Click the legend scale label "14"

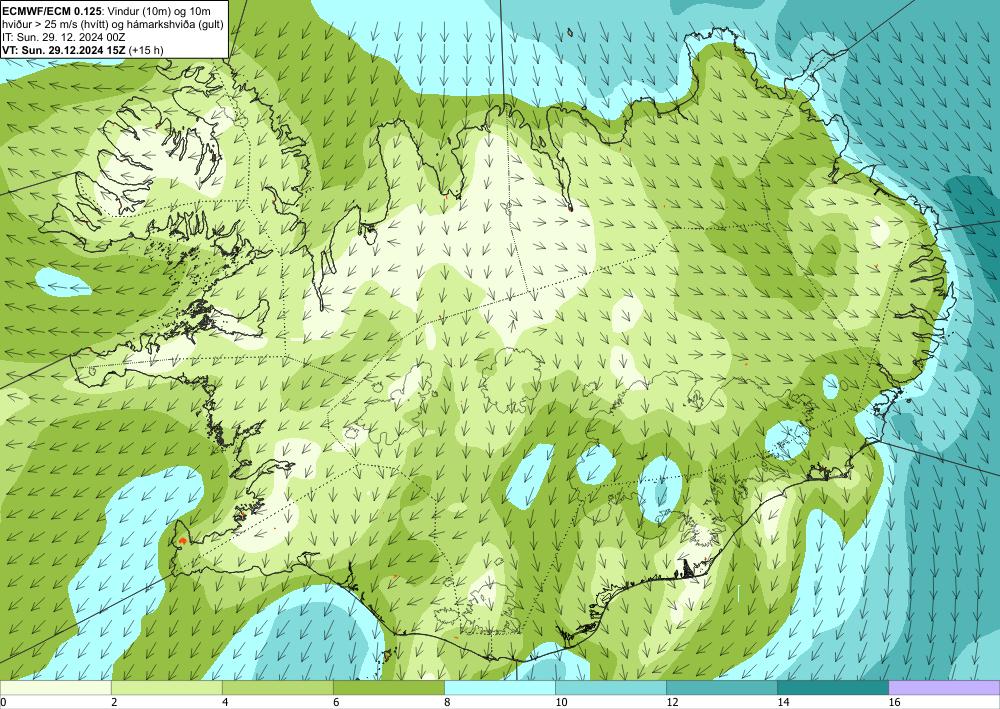(783, 702)
